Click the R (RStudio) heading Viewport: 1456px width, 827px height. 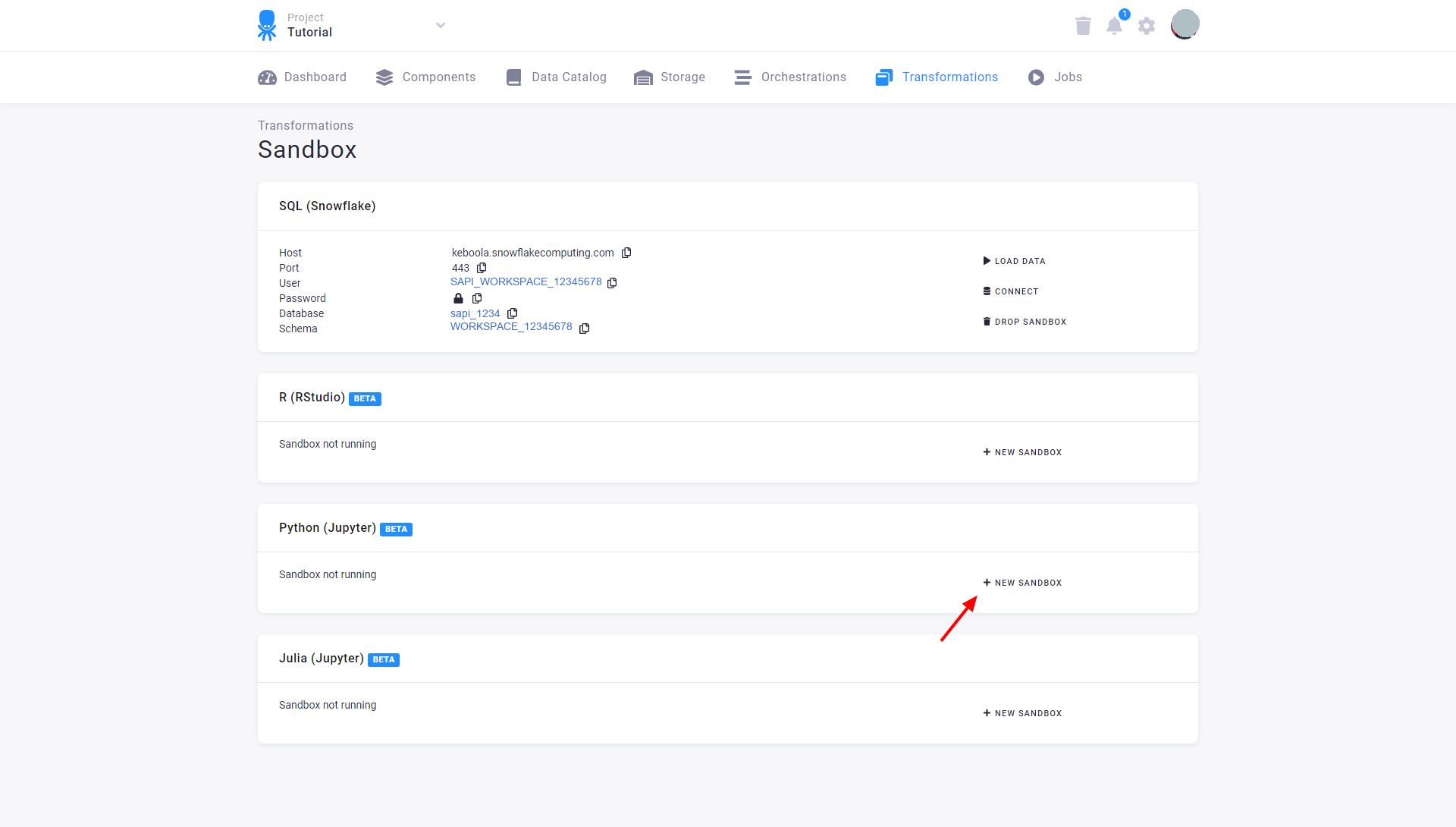(x=312, y=398)
